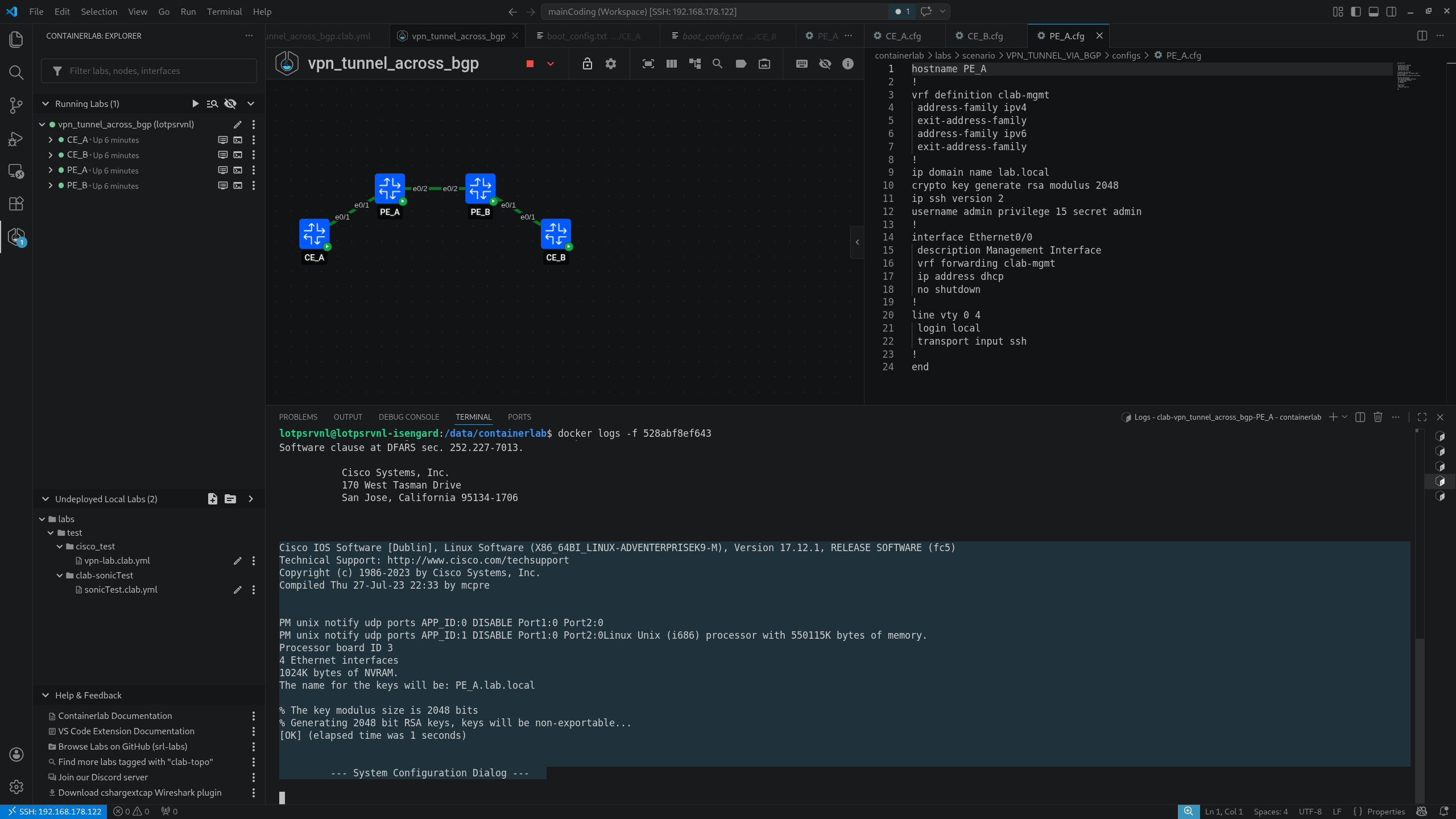Toggle hidden eye icon in Running Labs header
Screen dimensions: 1456x819
pyautogui.click(x=230, y=104)
